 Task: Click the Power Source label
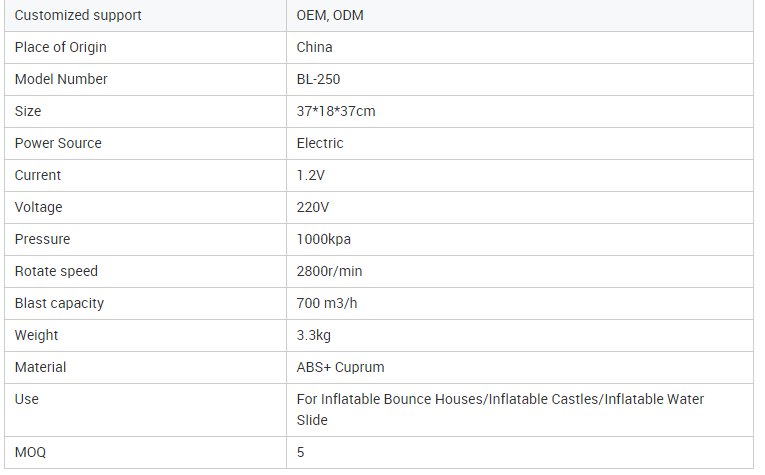tap(58, 143)
